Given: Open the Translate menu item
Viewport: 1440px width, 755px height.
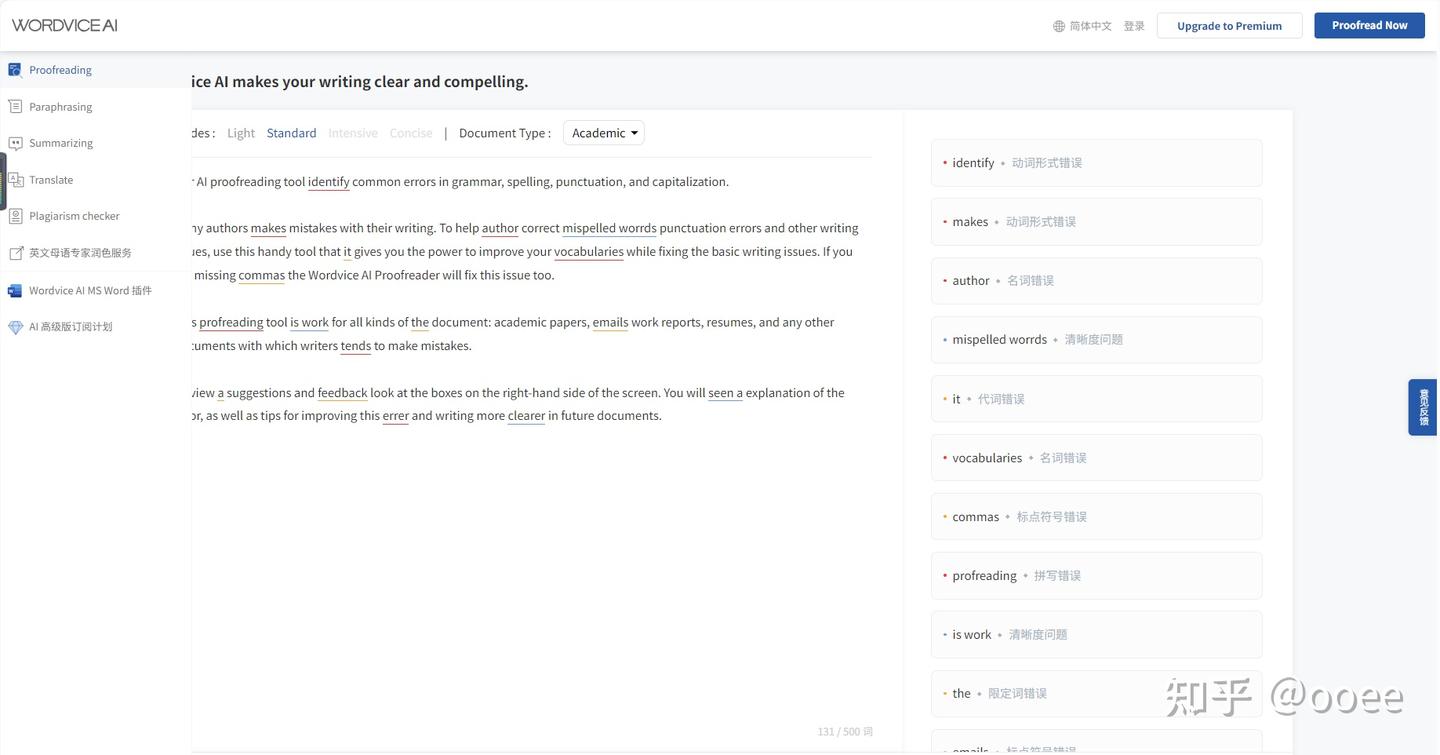Looking at the screenshot, I should (51, 180).
